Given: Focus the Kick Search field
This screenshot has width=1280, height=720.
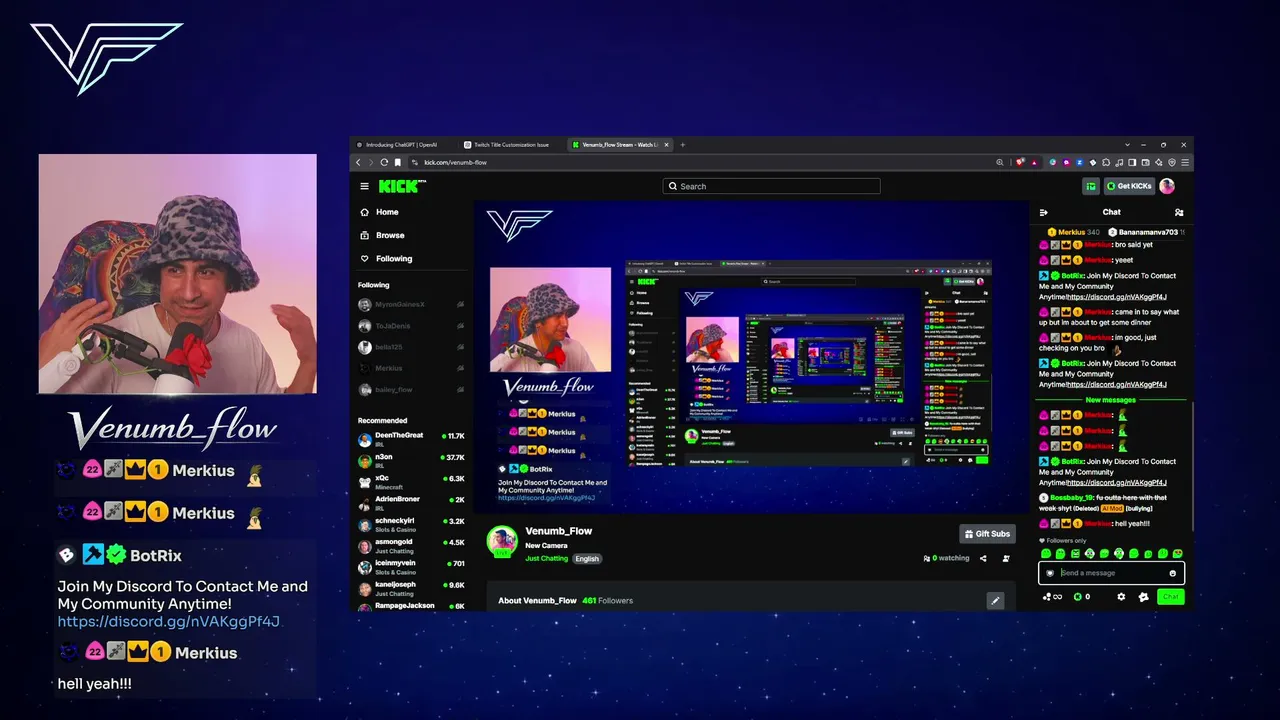Looking at the screenshot, I should pyautogui.click(x=771, y=186).
